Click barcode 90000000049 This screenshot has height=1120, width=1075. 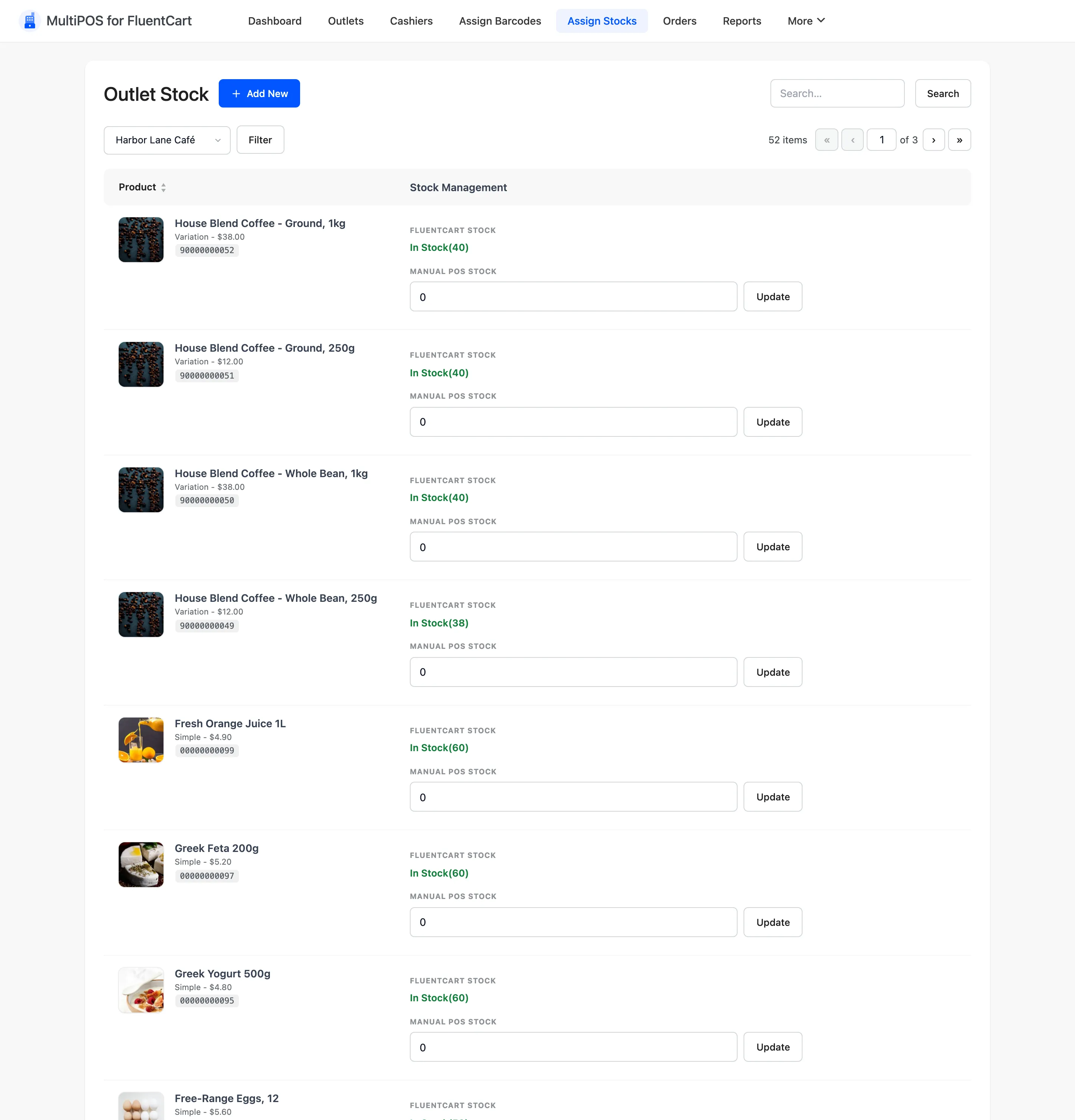tap(207, 626)
